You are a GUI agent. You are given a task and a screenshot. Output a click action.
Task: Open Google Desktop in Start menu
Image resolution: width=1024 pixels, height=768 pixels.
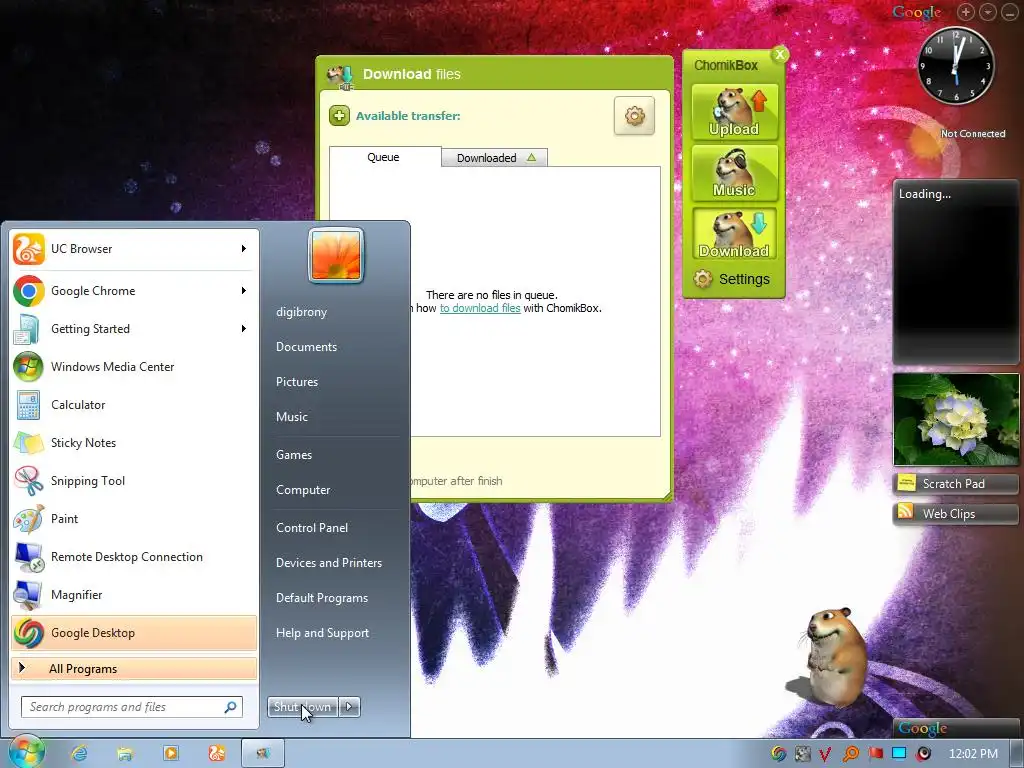[134, 633]
